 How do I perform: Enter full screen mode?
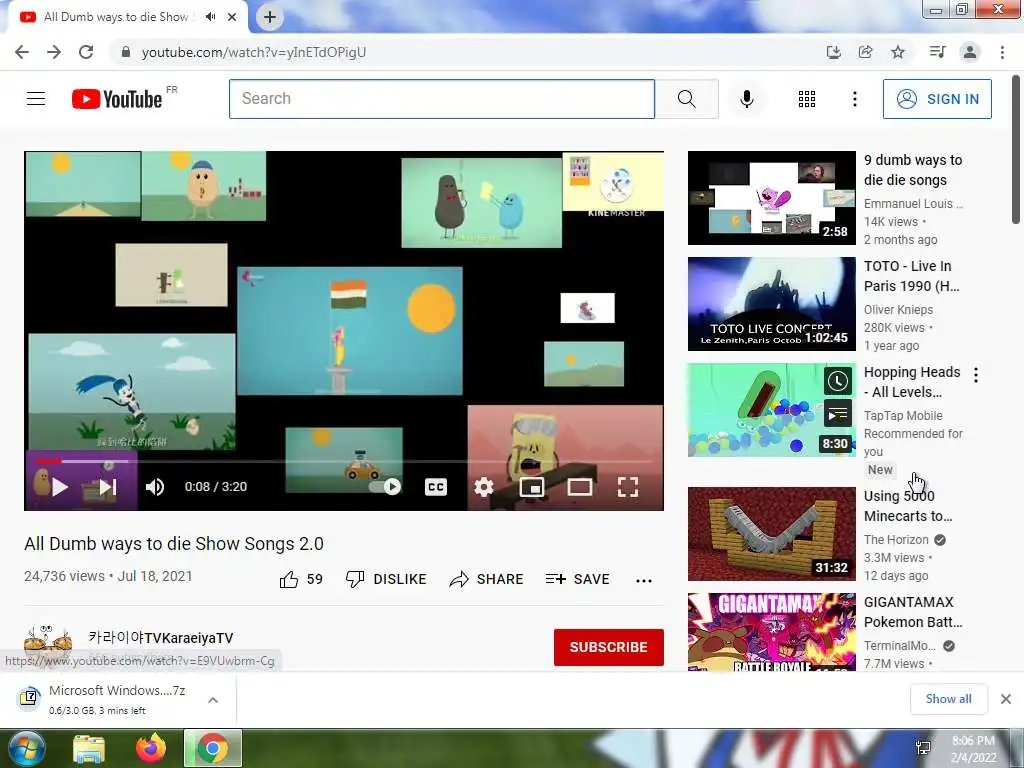coord(628,487)
